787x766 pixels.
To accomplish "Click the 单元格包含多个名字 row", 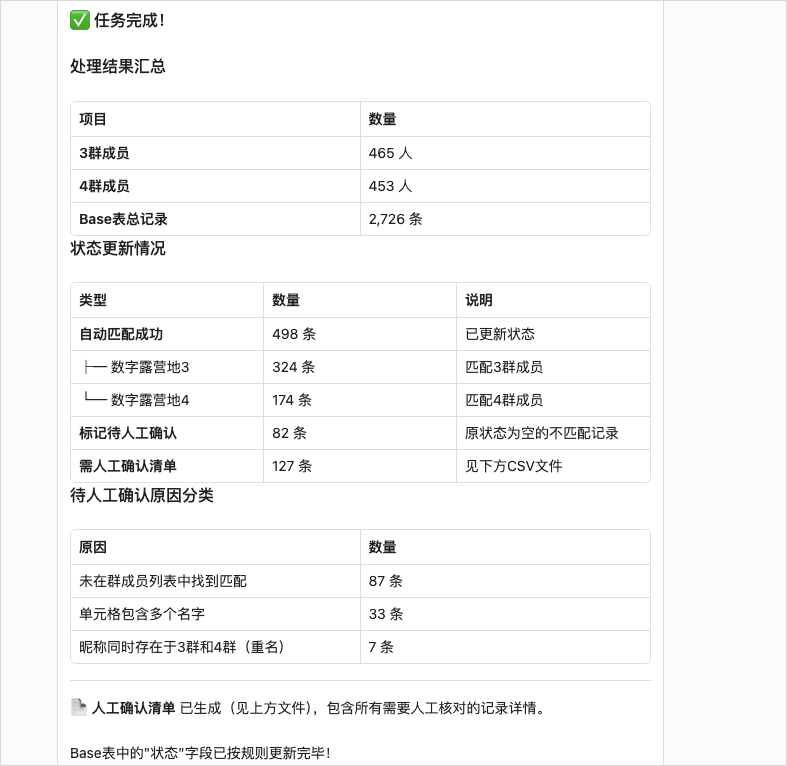I will 142,614.
